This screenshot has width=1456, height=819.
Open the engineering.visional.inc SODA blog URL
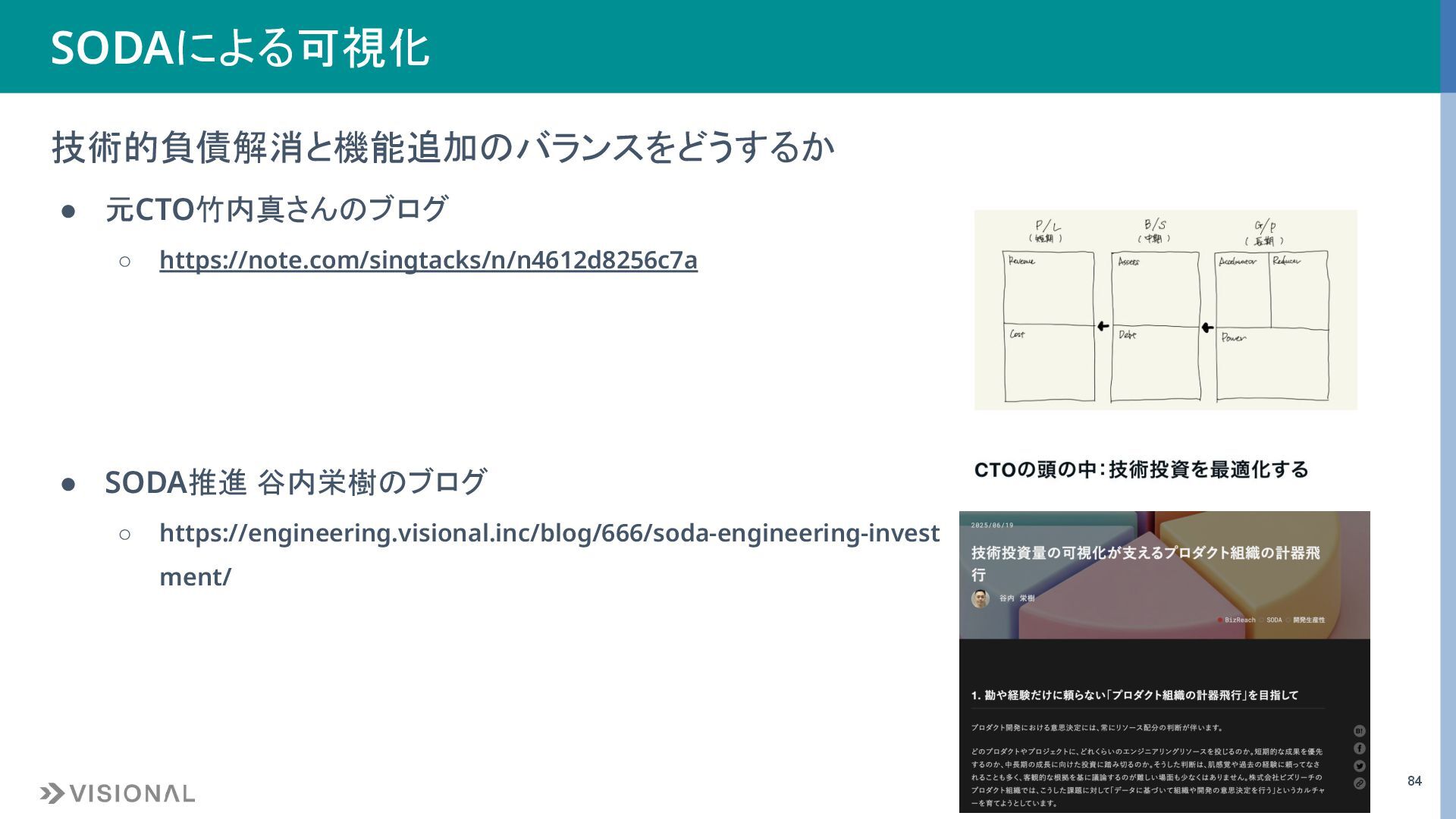click(x=549, y=554)
